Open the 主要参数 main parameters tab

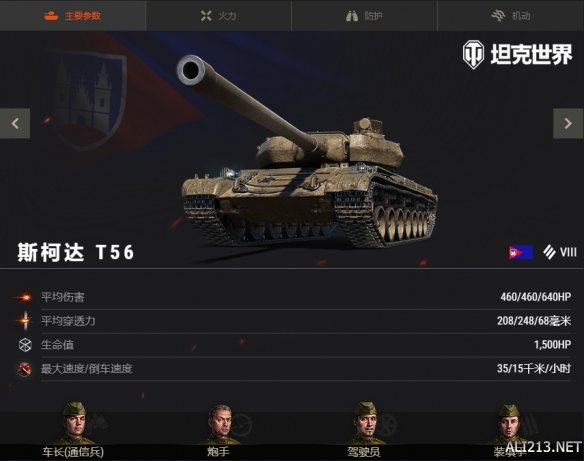tap(73, 16)
